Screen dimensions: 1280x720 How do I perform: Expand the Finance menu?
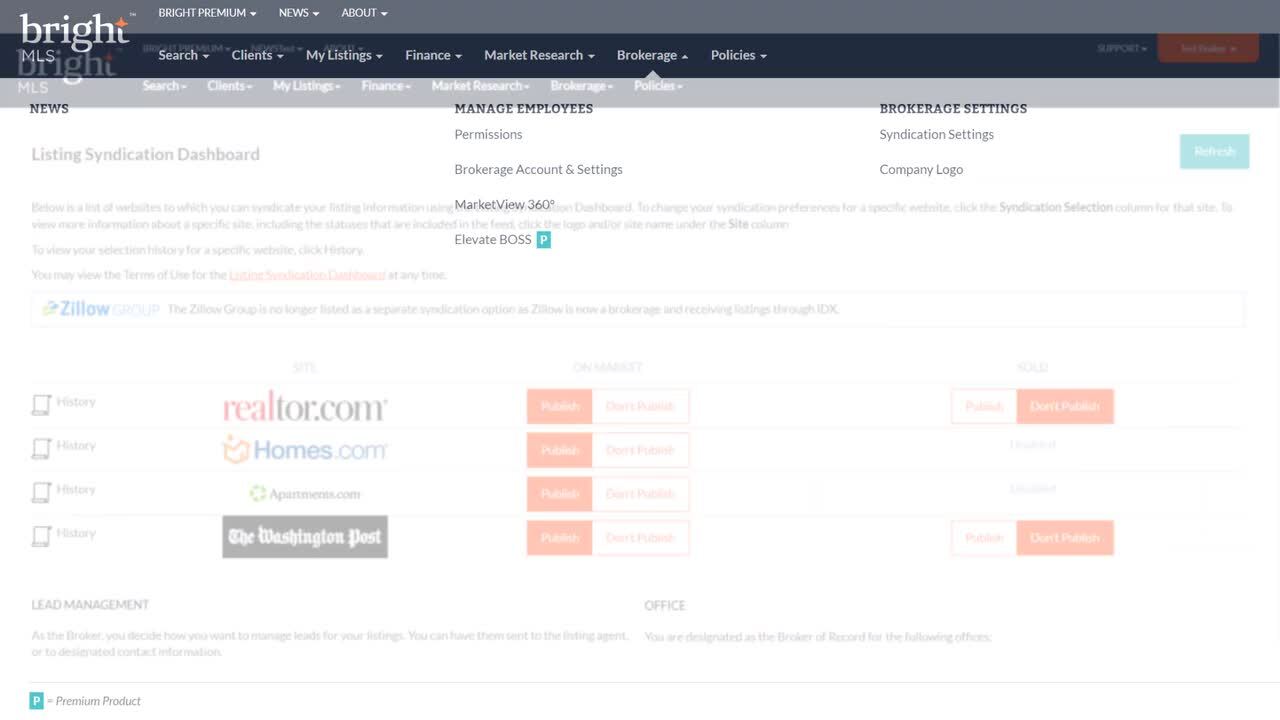pos(433,55)
